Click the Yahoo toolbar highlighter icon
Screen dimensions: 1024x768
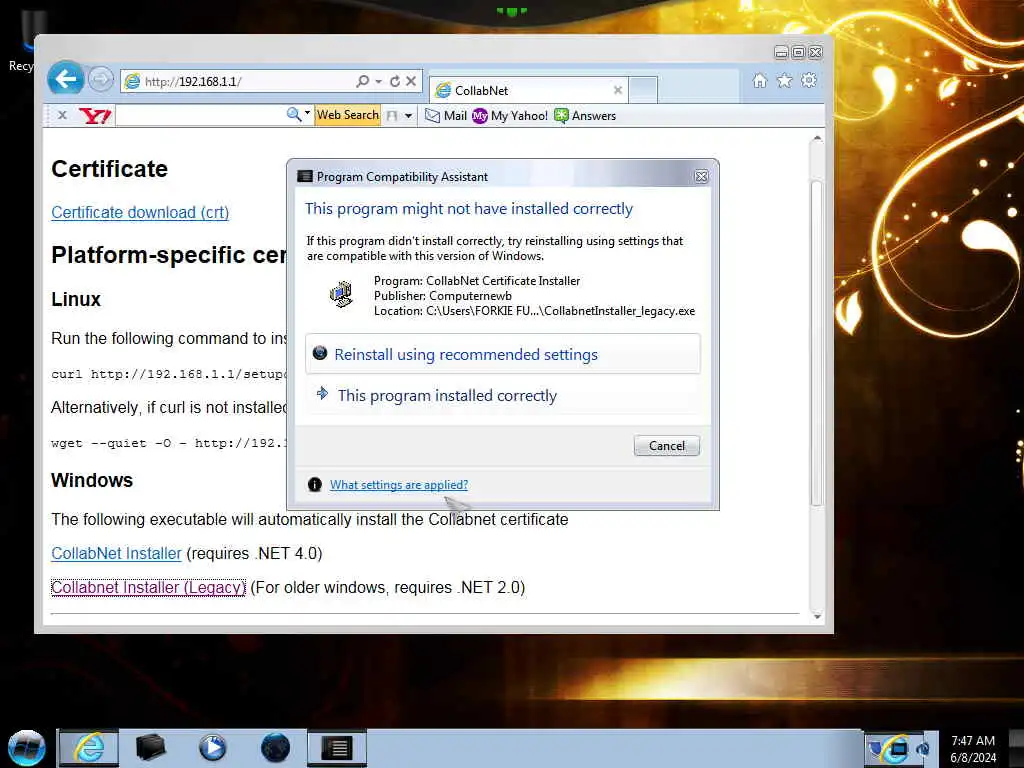[392, 116]
